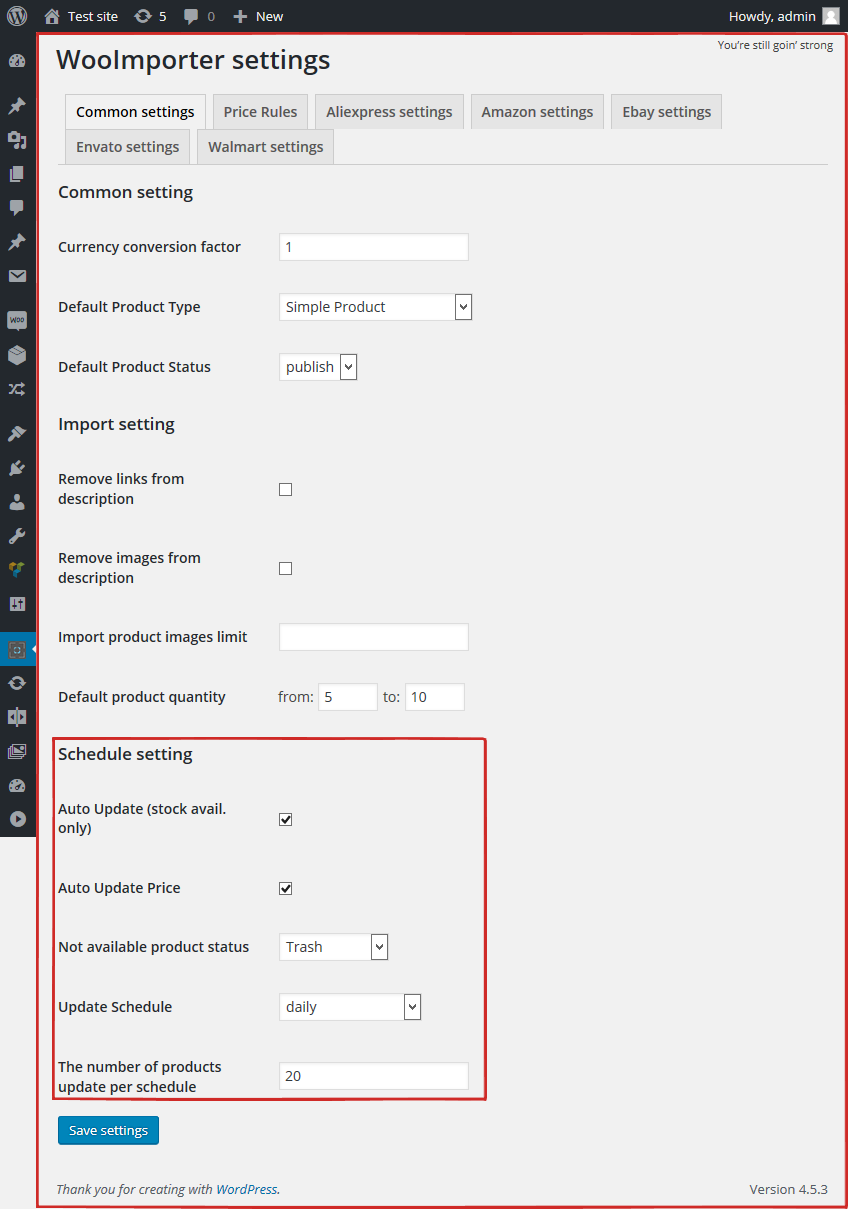Switch to Envato settings tab
This screenshot has width=848, height=1209.
pos(128,147)
